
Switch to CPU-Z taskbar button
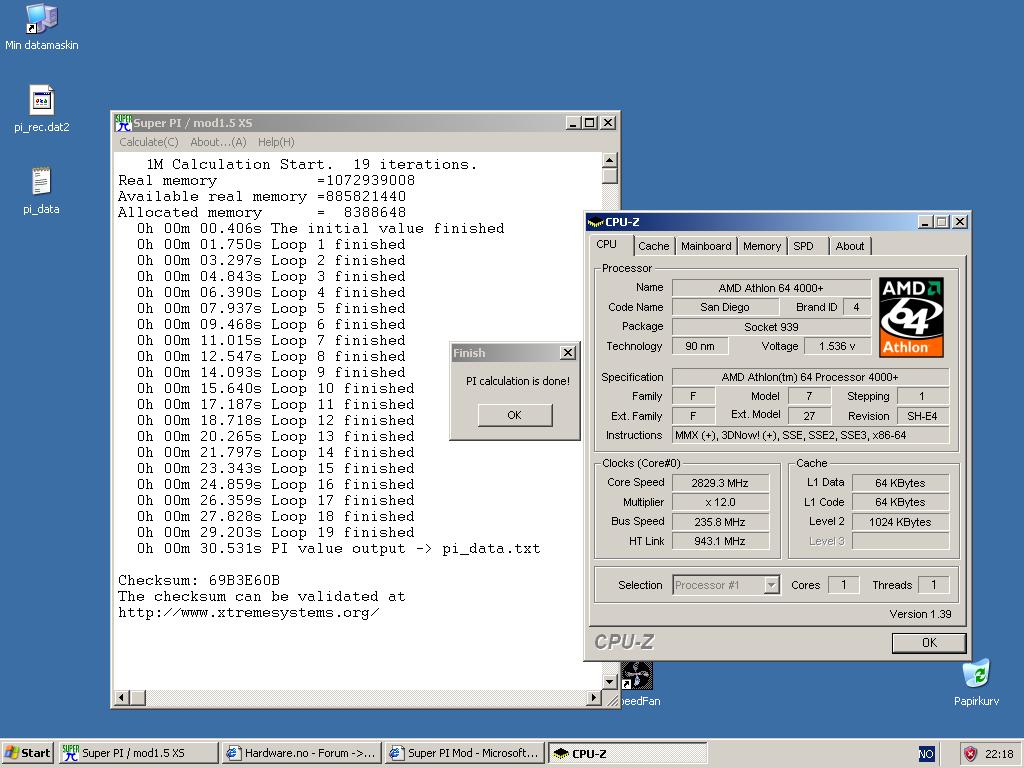click(627, 753)
